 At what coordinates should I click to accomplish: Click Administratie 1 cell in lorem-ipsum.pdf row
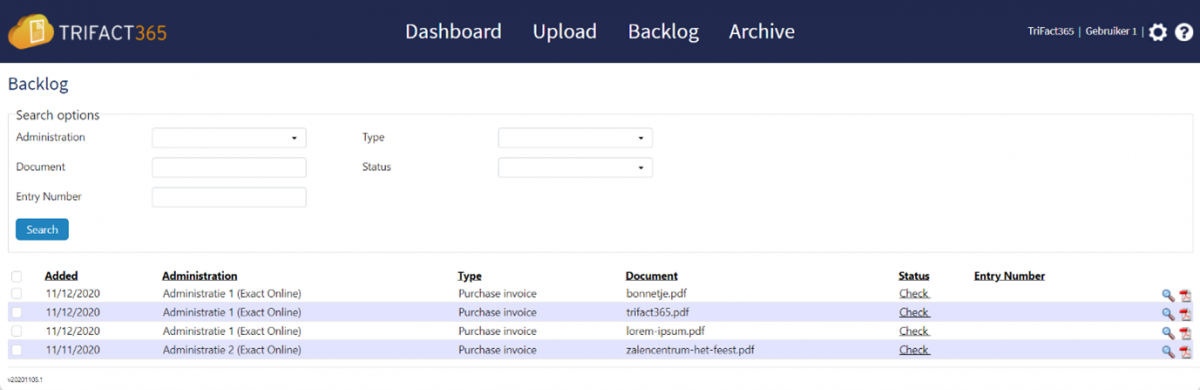click(232, 331)
